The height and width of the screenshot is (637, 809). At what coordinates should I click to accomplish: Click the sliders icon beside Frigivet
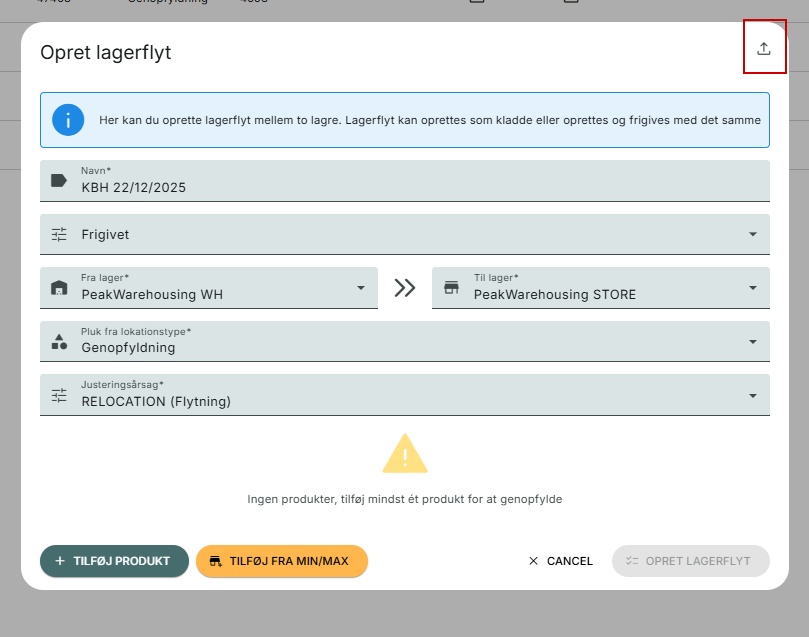coord(59,234)
